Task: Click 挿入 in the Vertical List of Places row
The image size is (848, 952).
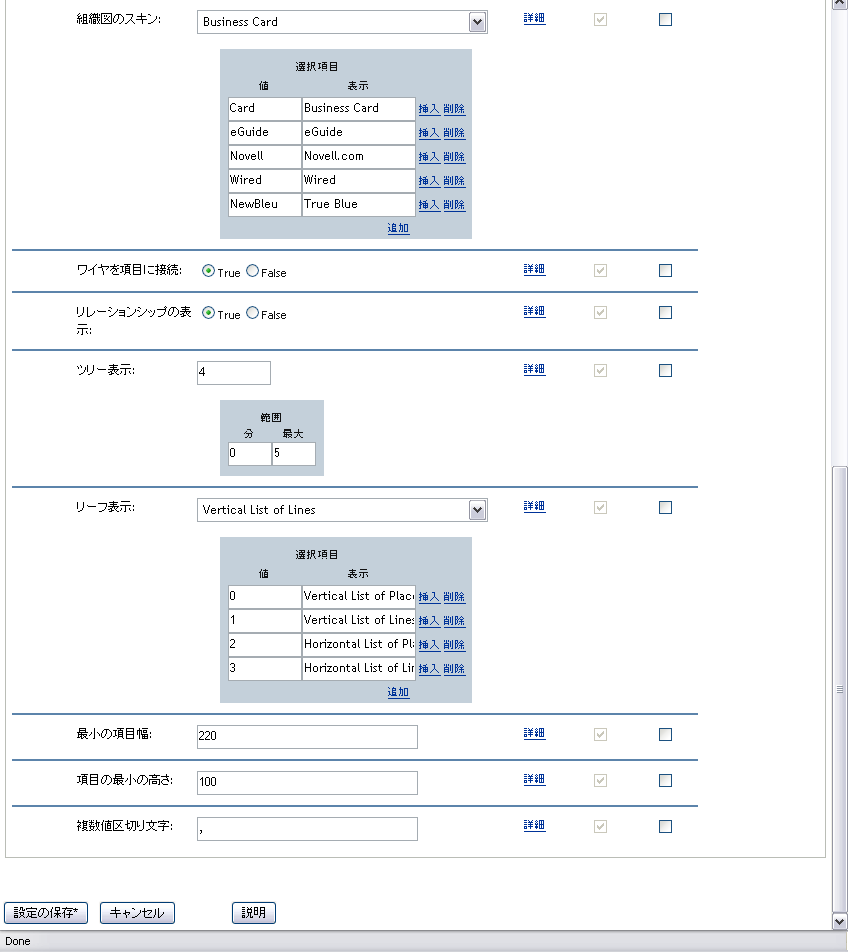Action: coord(429,597)
